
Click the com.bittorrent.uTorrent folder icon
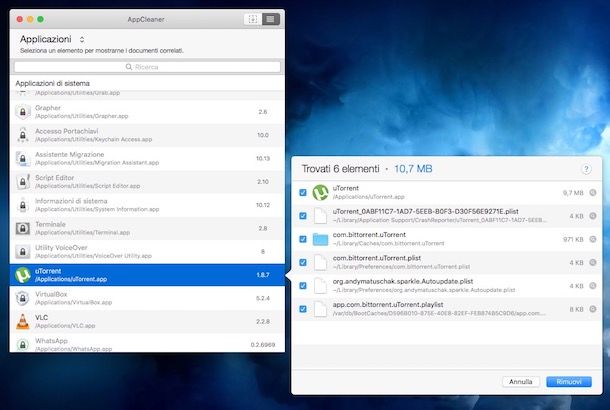[x=321, y=239]
